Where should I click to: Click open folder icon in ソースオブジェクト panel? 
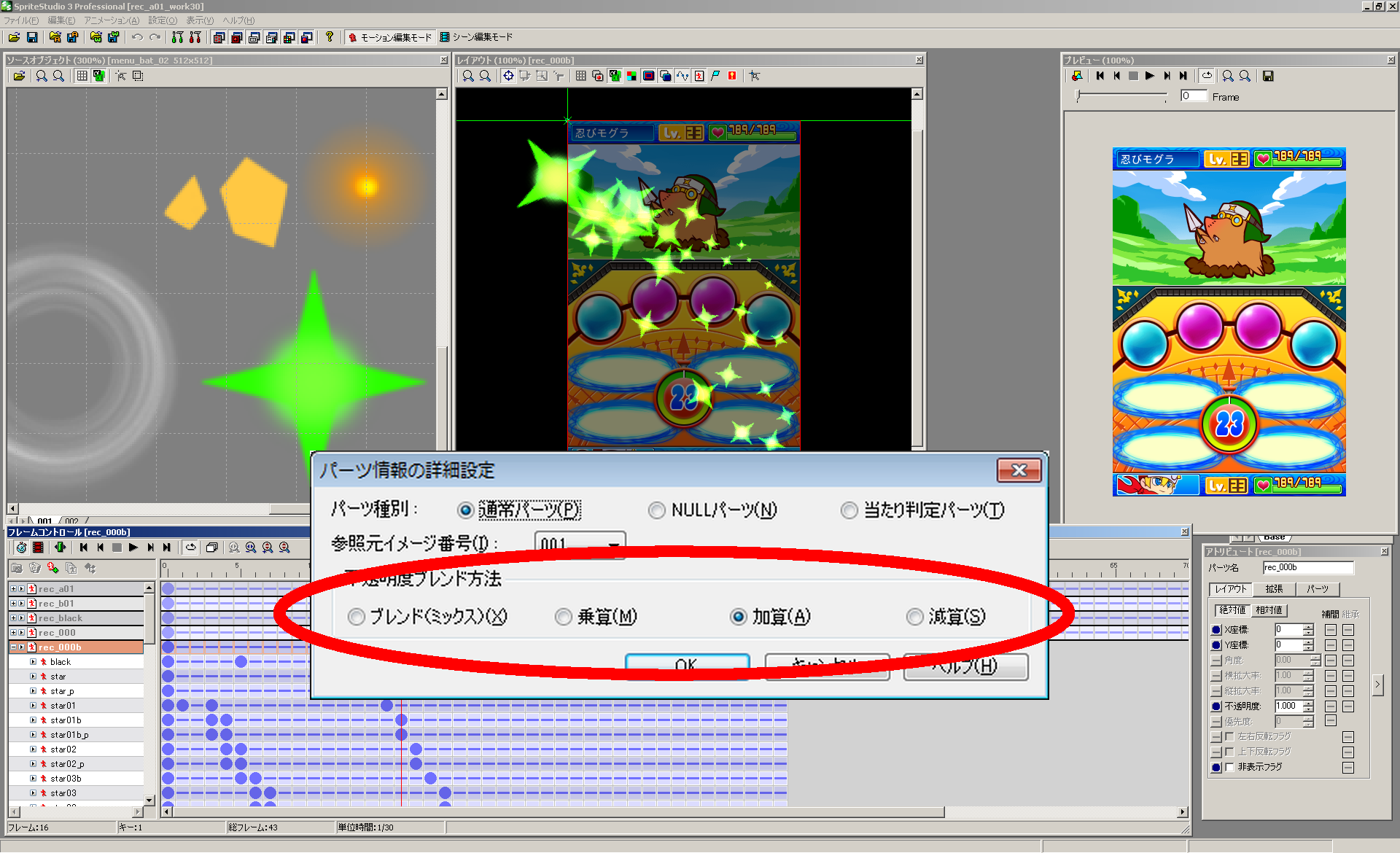tap(19, 76)
